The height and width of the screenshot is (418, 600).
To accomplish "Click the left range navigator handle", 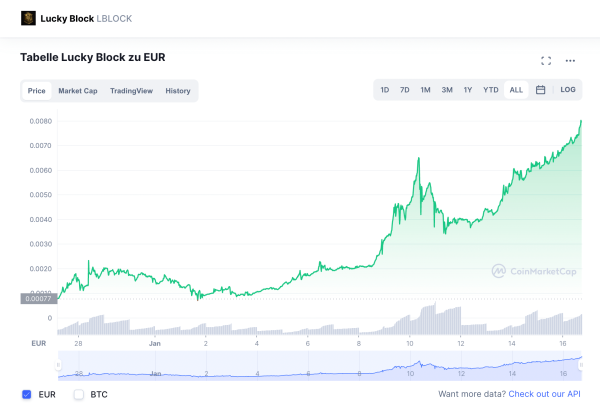I will click(x=58, y=365).
